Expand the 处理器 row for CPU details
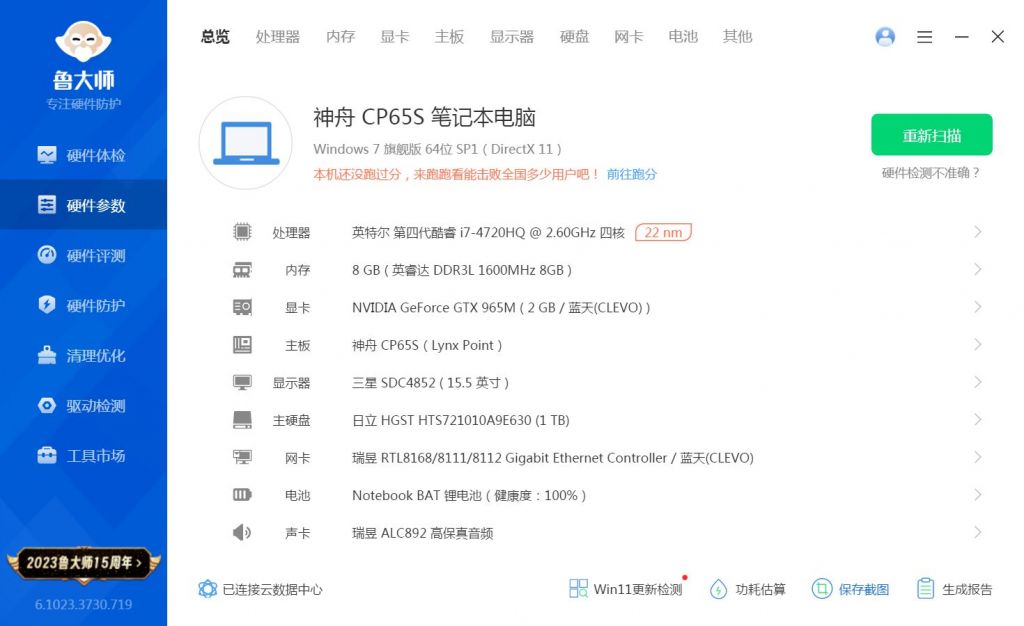Image resolution: width=1024 pixels, height=626 pixels. pos(978,231)
